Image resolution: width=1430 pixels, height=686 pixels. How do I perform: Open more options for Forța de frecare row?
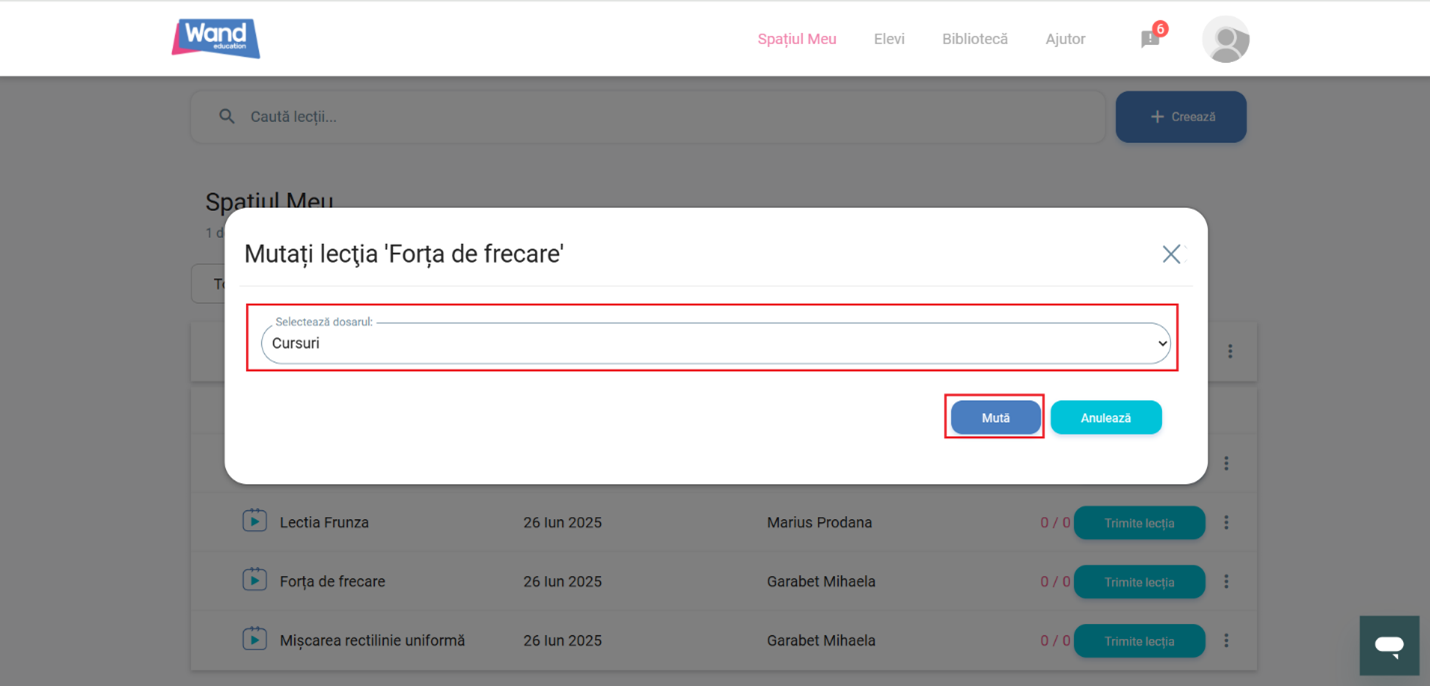[x=1226, y=582]
